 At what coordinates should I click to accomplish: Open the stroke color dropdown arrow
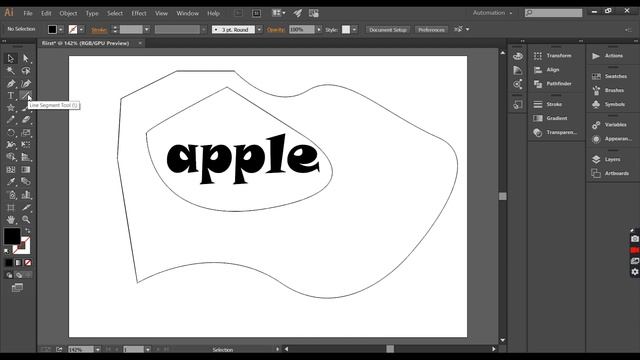(x=82, y=29)
